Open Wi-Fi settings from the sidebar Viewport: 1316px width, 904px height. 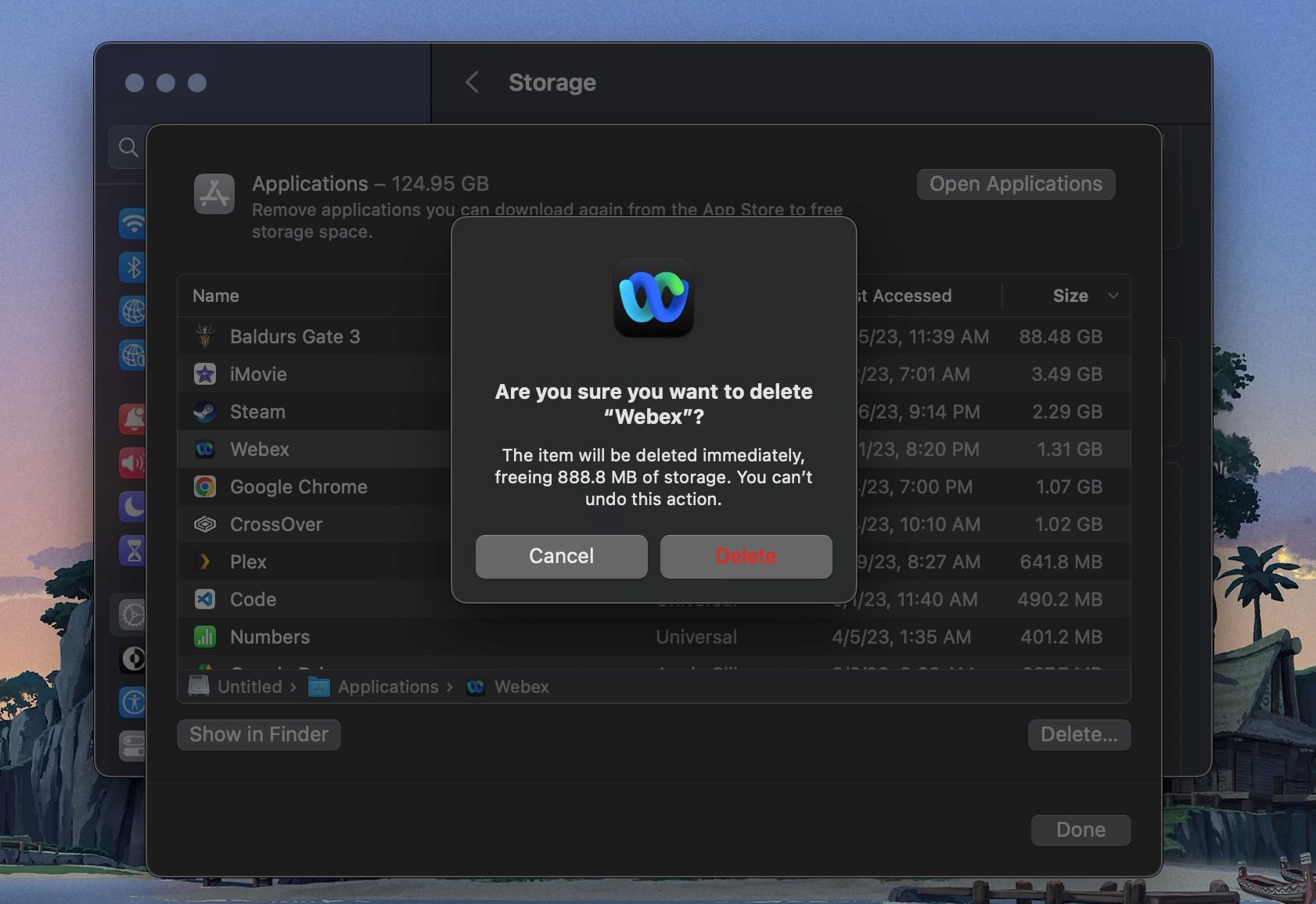[133, 224]
